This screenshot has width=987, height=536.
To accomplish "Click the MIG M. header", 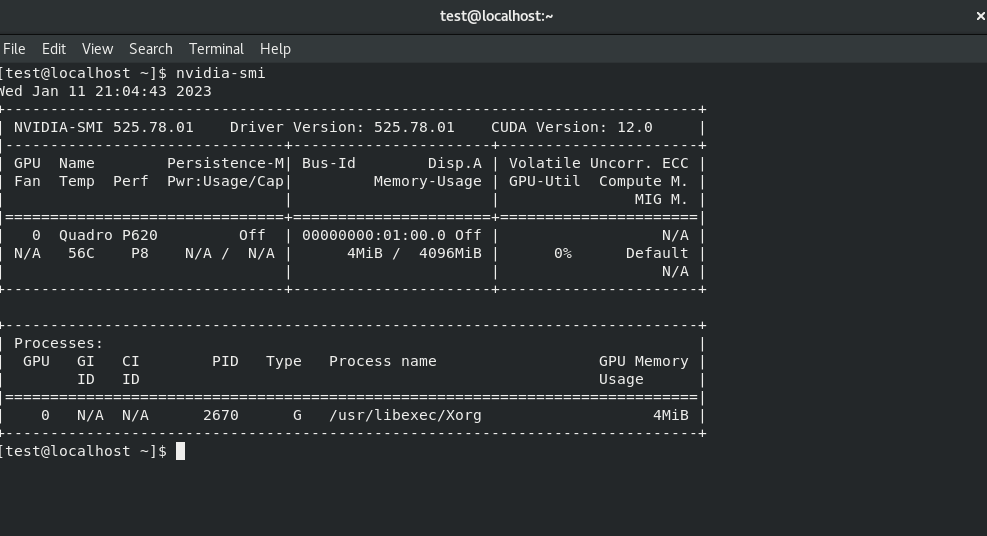I will (662, 199).
